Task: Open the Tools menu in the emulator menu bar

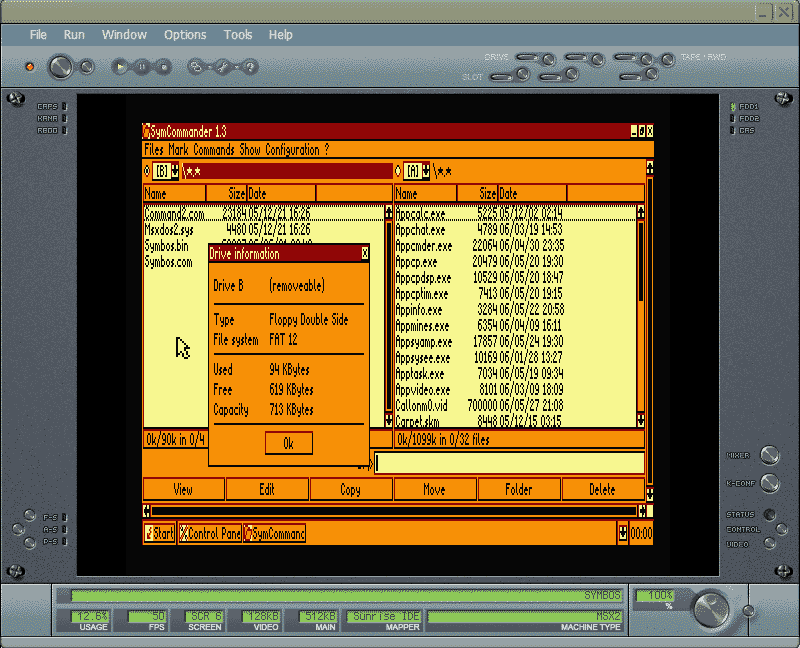Action: point(238,34)
